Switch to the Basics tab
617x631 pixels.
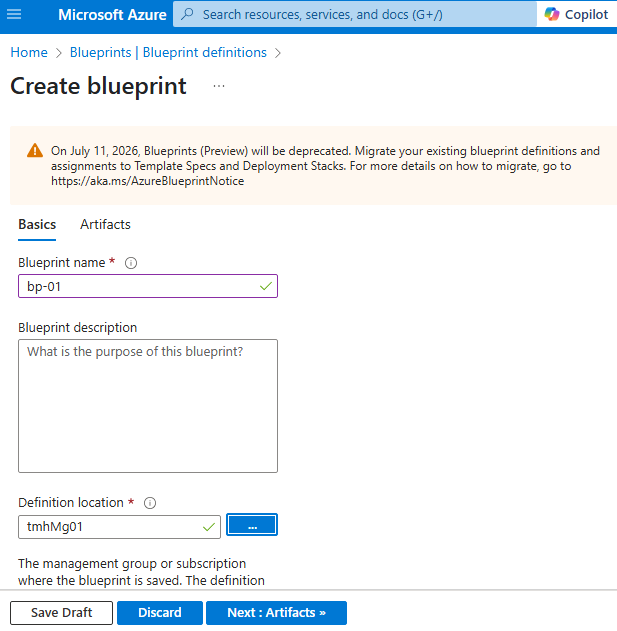[37, 225]
